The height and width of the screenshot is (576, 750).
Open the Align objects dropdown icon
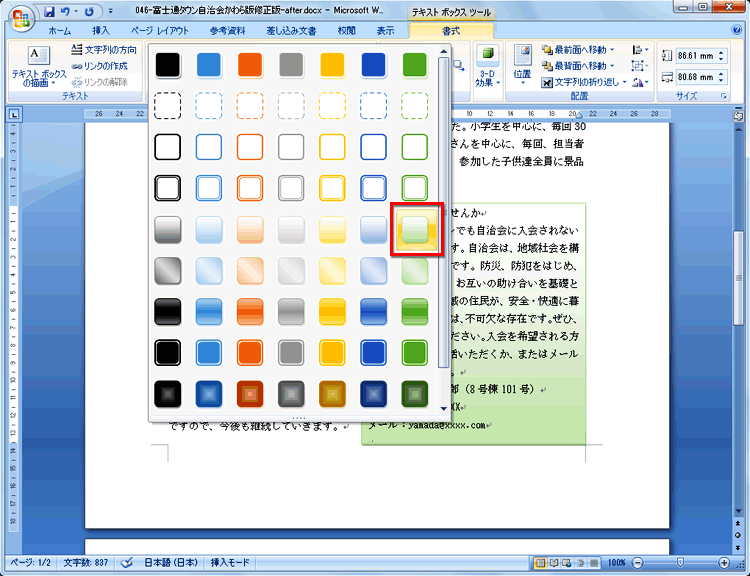pyautogui.click(x=640, y=50)
